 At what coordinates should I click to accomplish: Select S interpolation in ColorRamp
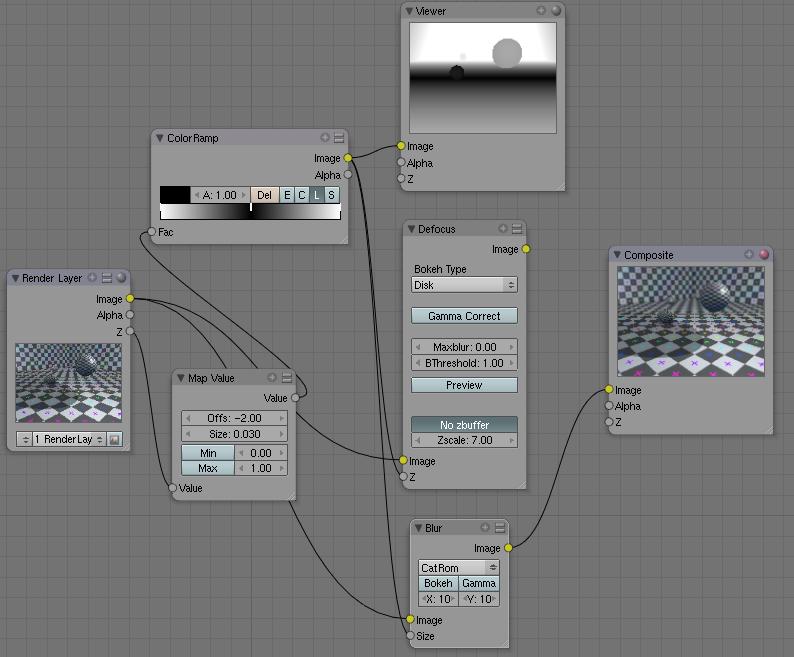[331, 195]
